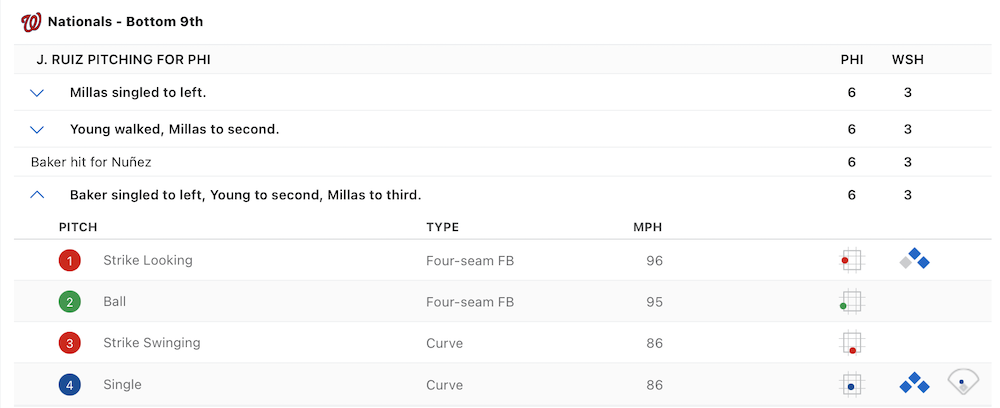Click the 'Baker hit for Nuñez' substitution row
This screenshot has width=1000, height=408.
(91, 162)
